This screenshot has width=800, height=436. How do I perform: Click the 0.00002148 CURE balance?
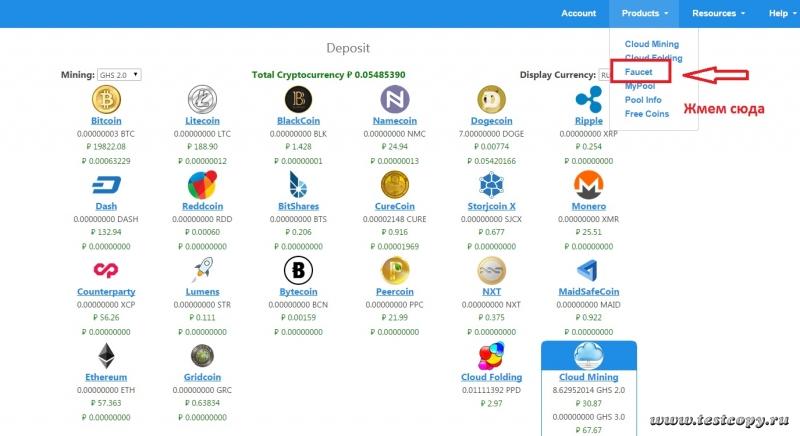coord(394,219)
